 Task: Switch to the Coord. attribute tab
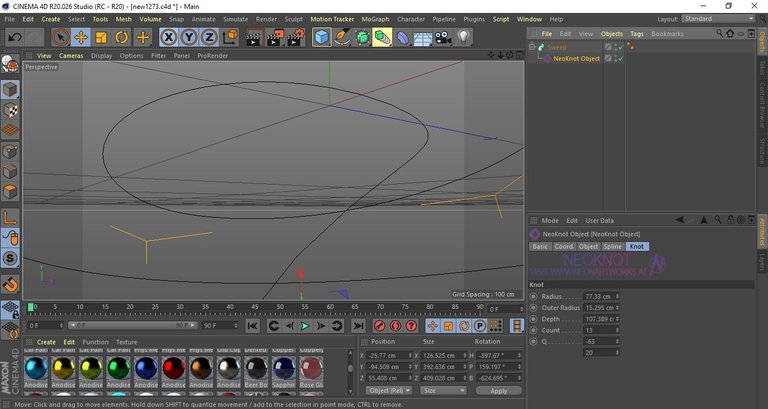pyautogui.click(x=564, y=246)
